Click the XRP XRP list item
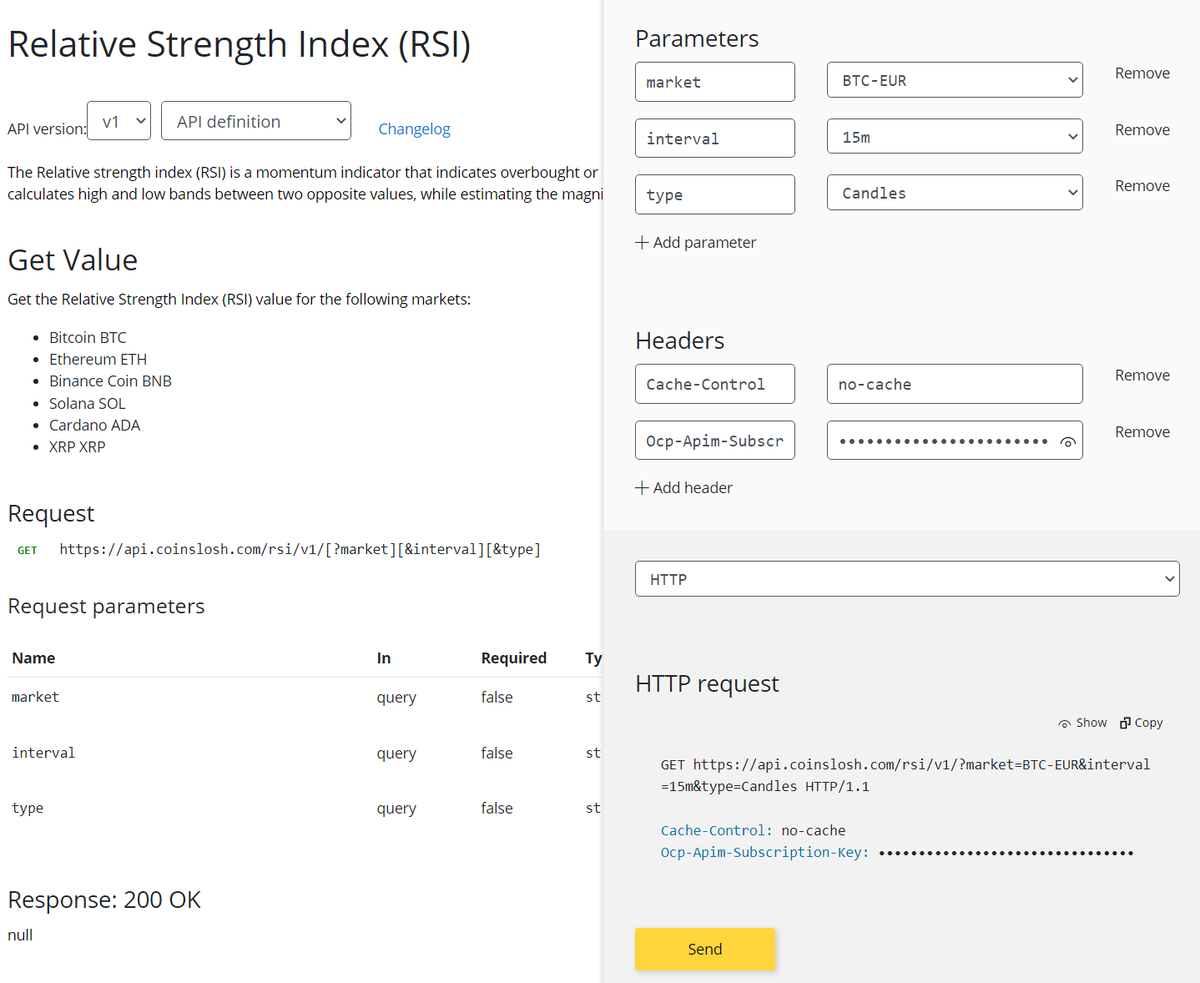Screen dimensions: 1200x983 pos(77,447)
